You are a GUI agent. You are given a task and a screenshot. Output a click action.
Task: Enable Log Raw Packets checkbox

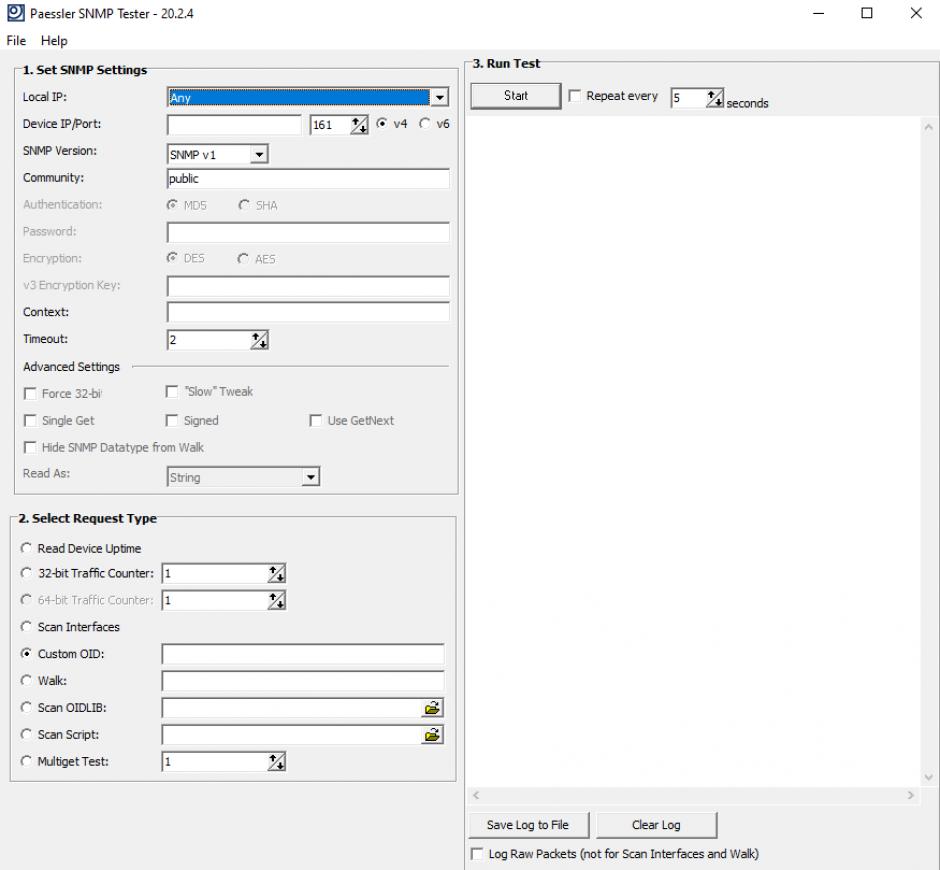(x=477, y=854)
